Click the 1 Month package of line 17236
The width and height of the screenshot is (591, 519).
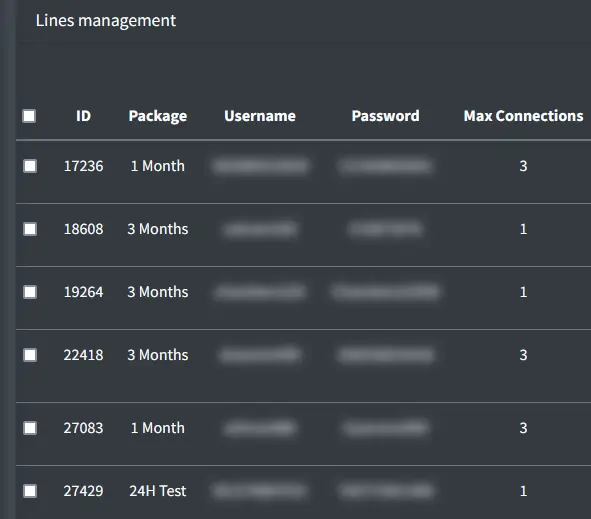[158, 166]
